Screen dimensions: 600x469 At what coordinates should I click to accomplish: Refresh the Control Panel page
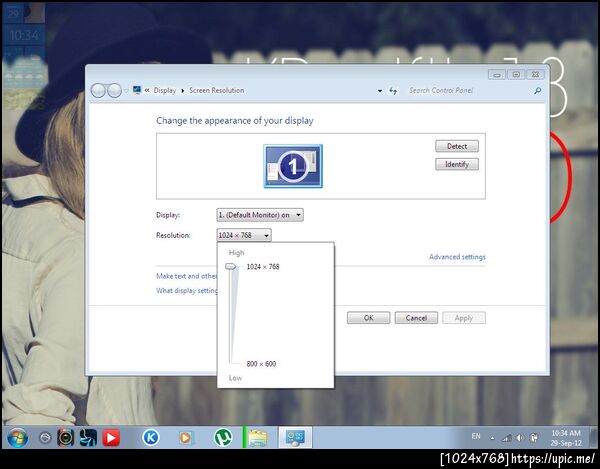[x=393, y=91]
